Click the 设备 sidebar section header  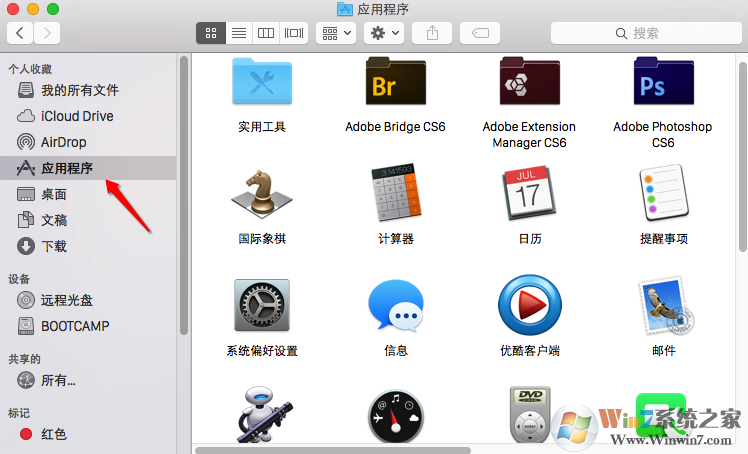click(x=19, y=279)
